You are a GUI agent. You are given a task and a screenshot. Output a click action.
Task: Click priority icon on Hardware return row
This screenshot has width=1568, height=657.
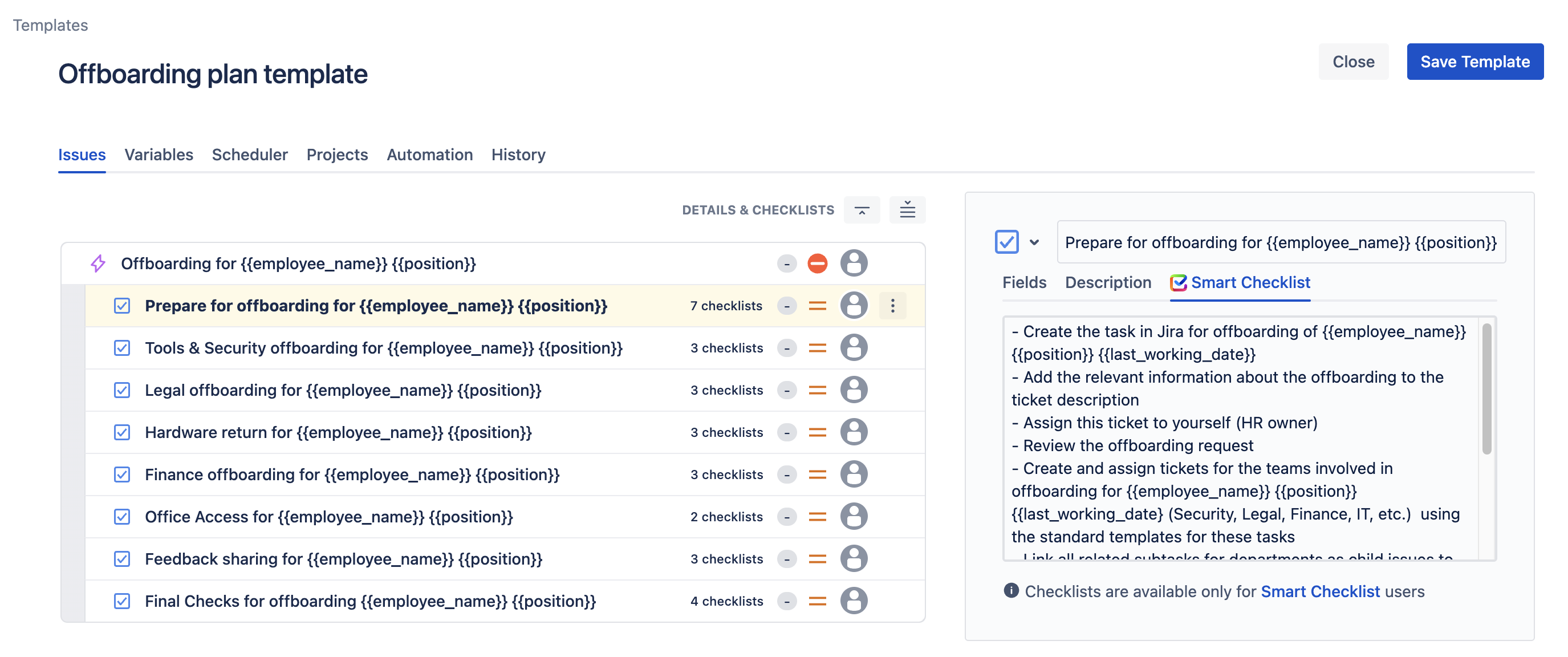[817, 432]
